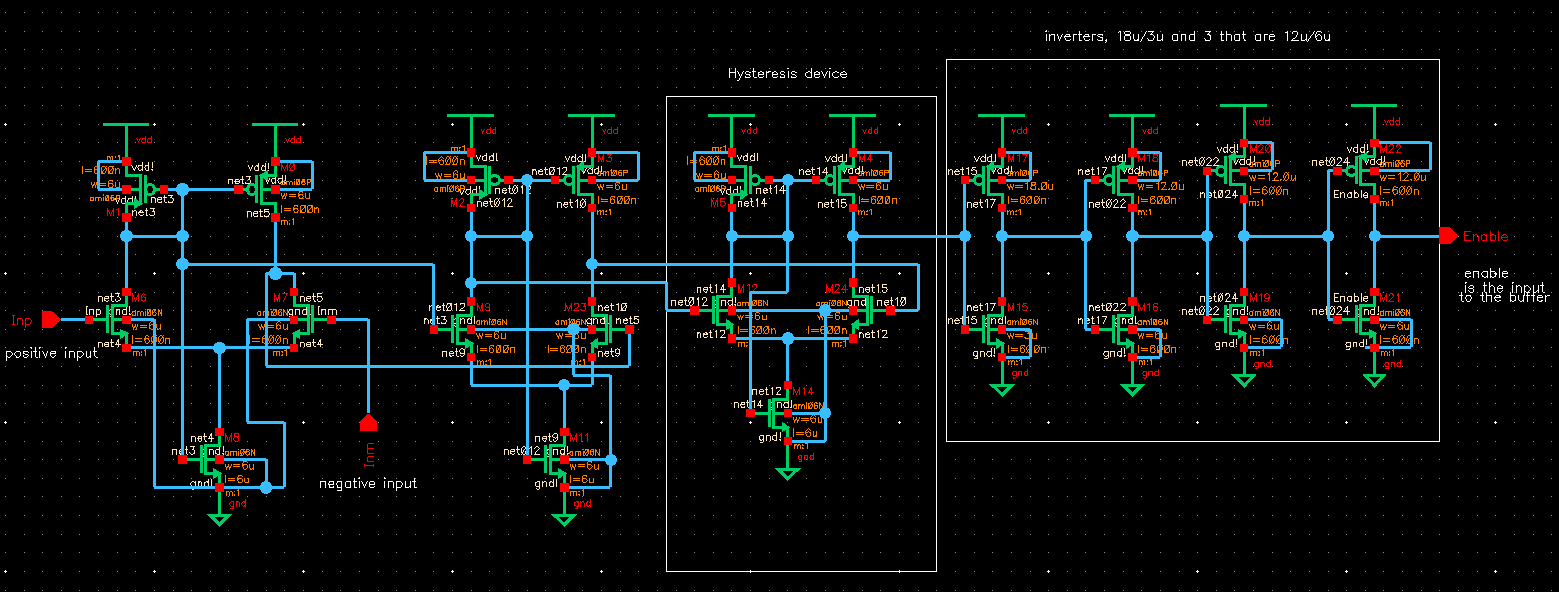Select the Inm negative input pin

[368, 424]
